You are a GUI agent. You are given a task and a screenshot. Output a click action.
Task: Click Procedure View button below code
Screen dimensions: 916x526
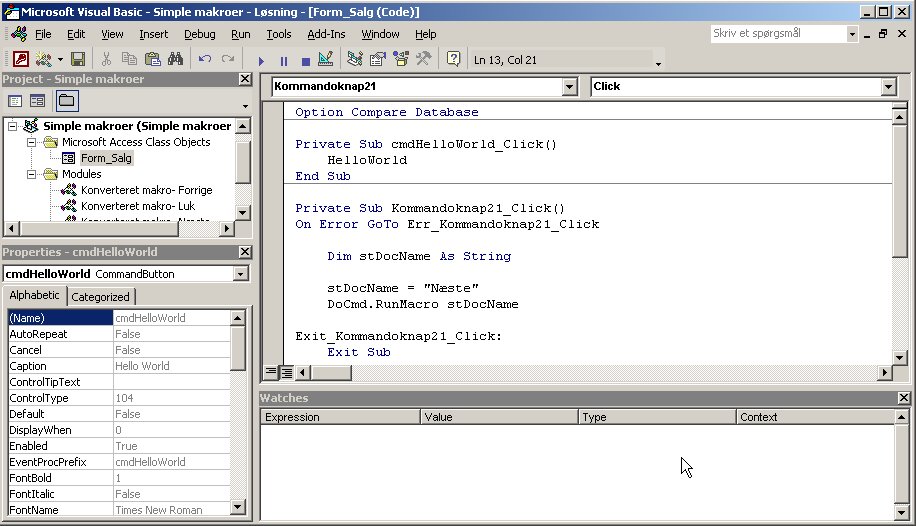pos(270,372)
